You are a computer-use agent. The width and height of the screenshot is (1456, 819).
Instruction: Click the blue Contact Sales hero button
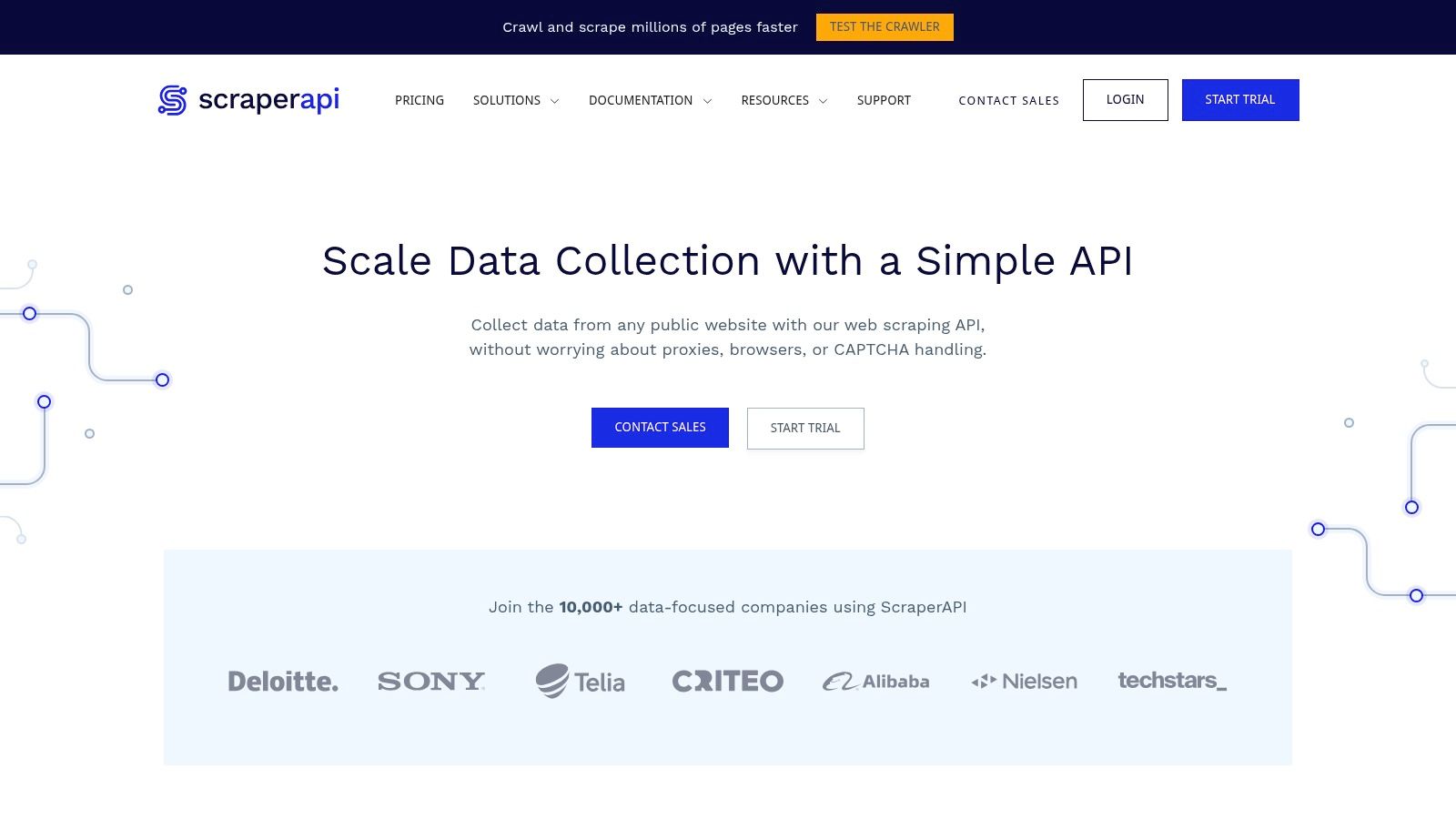(660, 428)
